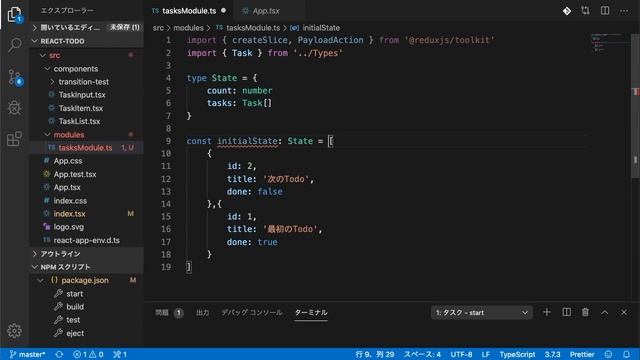This screenshot has width=640, height=360.
Task: Click the master branch indicator in status bar
Action: coord(27,354)
